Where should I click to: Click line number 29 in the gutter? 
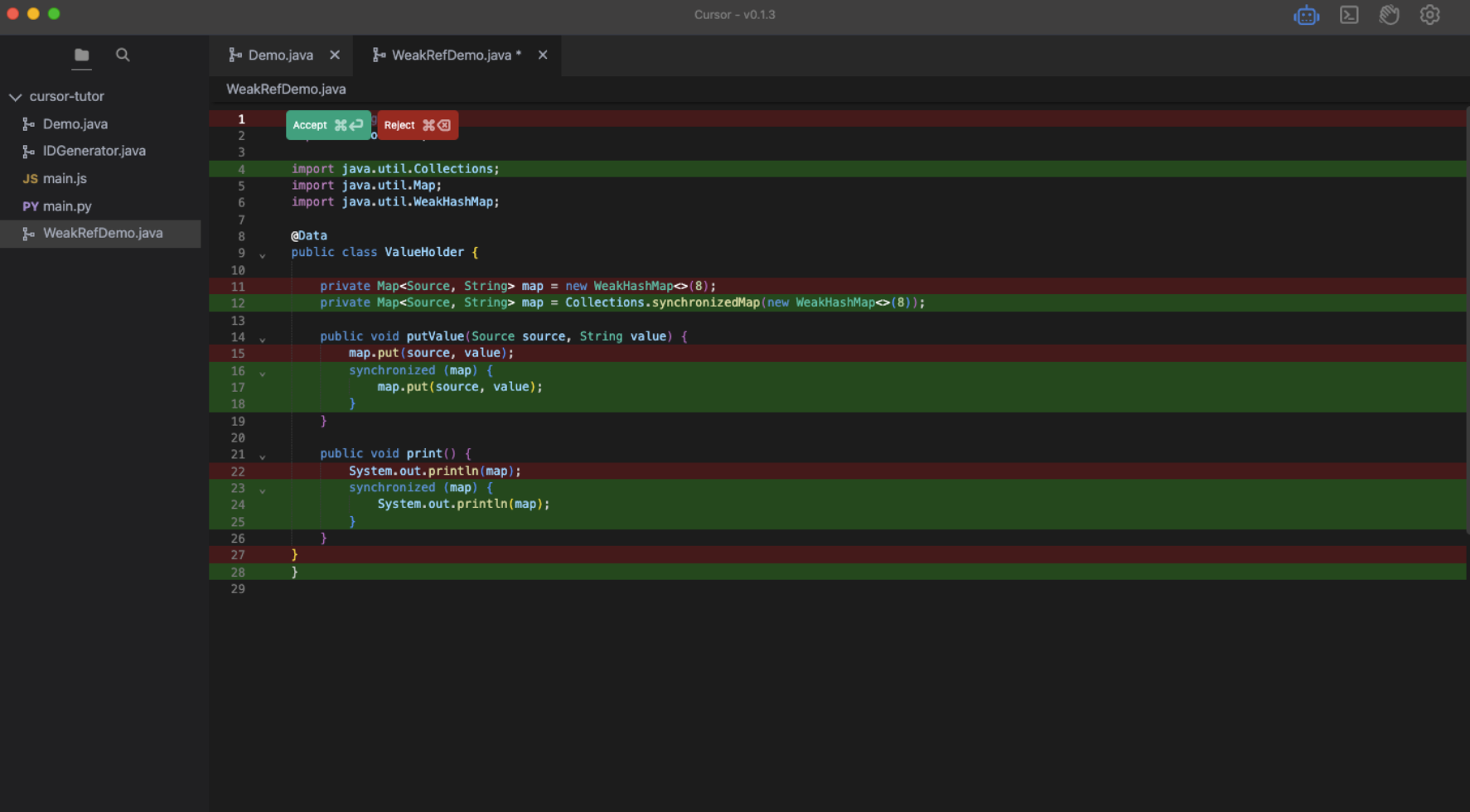click(x=238, y=589)
